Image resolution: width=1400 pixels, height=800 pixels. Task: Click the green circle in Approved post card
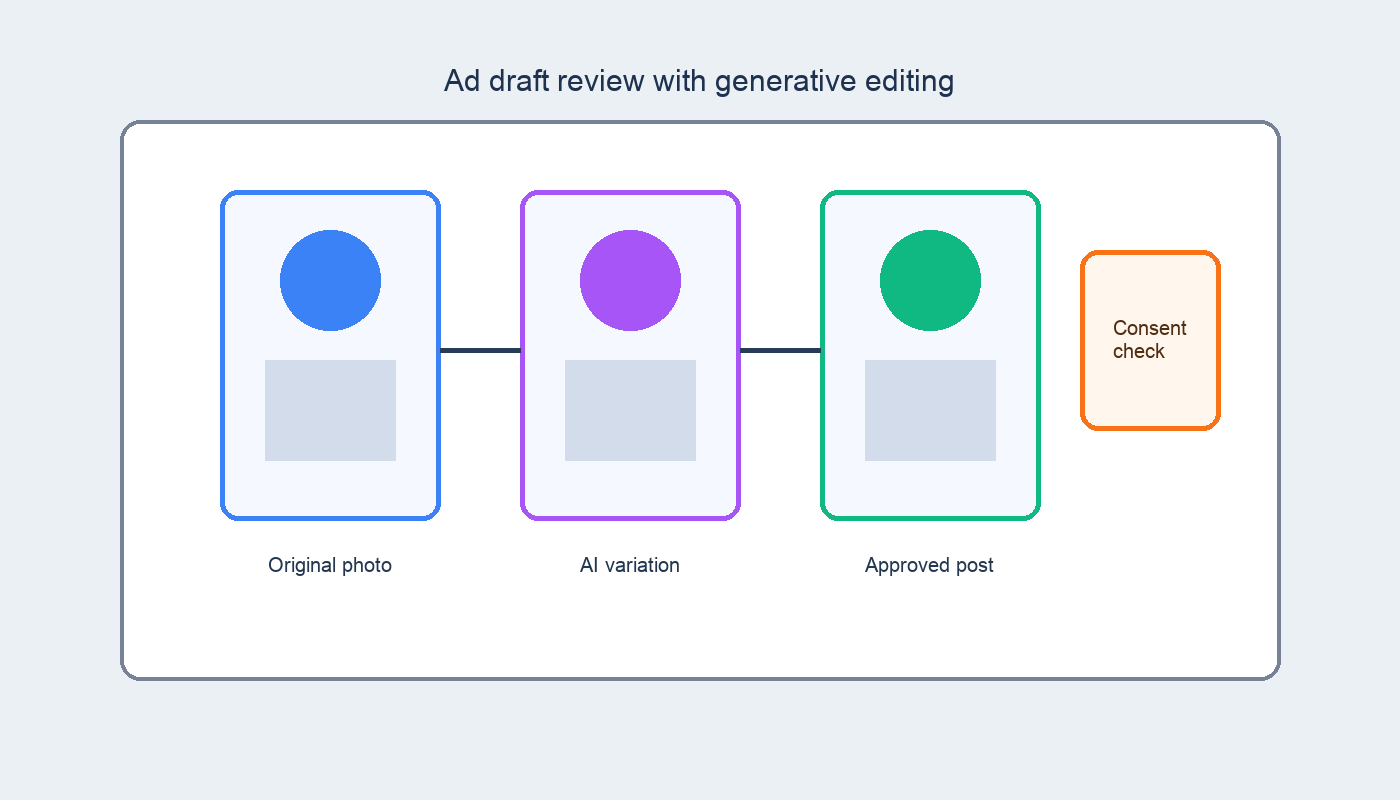(x=930, y=280)
